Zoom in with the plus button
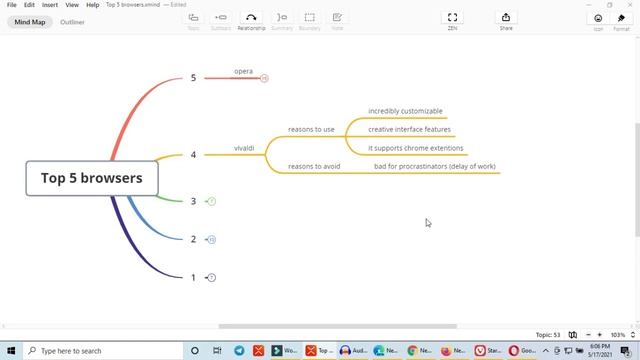The height and width of the screenshot is (360, 640). pos(600,335)
